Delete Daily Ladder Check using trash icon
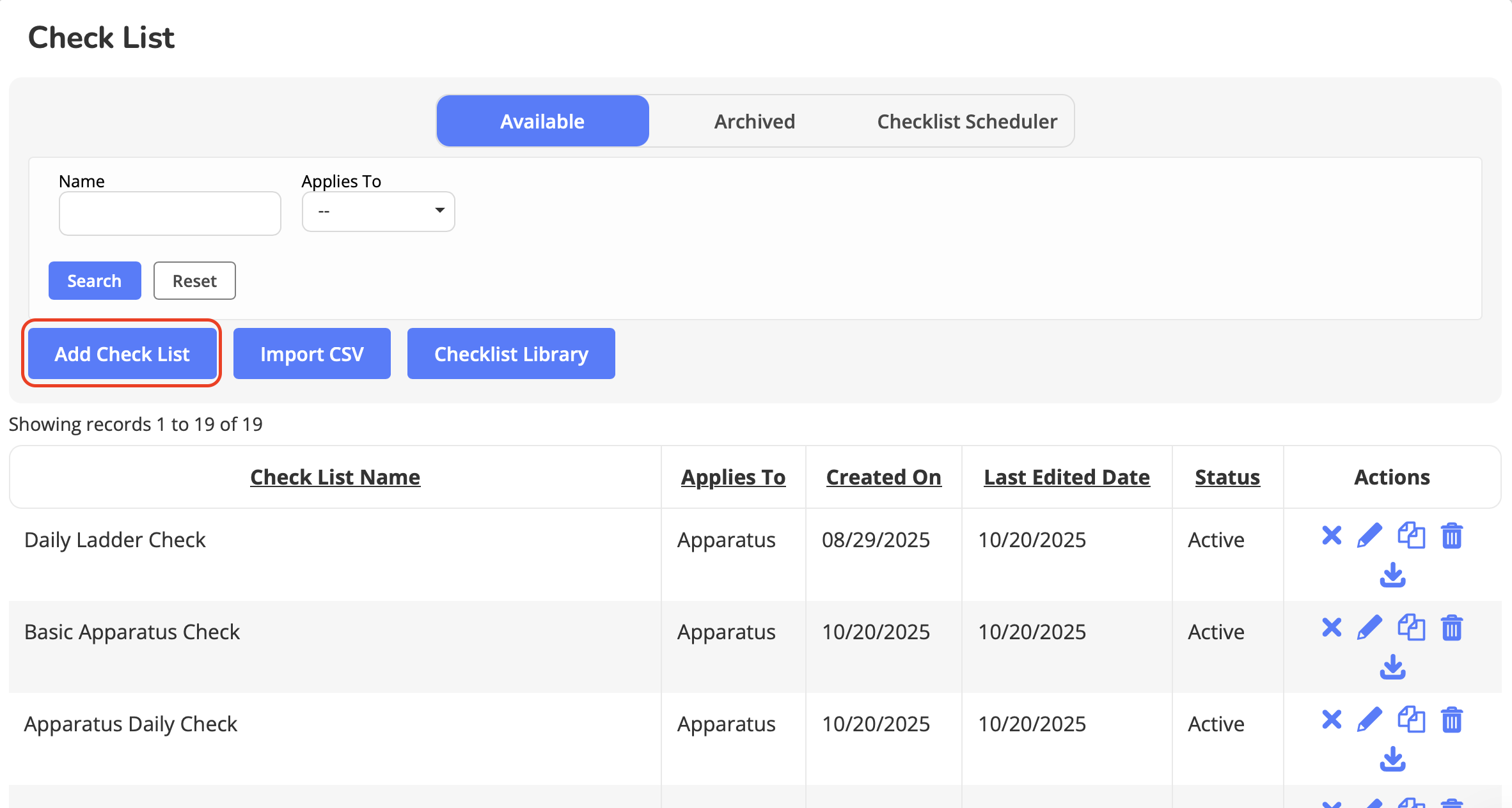Viewport: 1512px width, 808px height. pos(1452,535)
